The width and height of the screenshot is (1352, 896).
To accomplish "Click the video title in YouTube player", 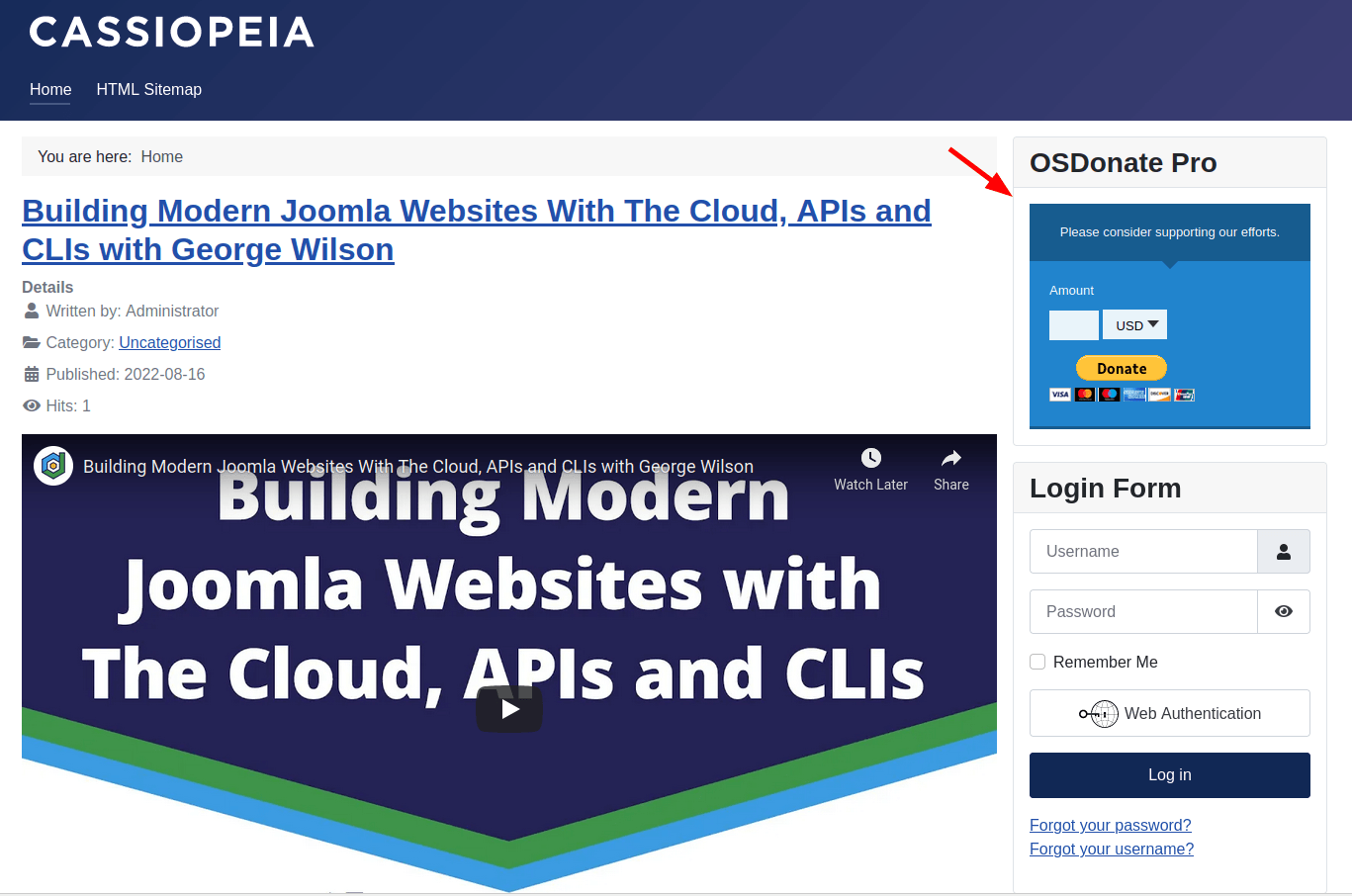I will (418, 466).
